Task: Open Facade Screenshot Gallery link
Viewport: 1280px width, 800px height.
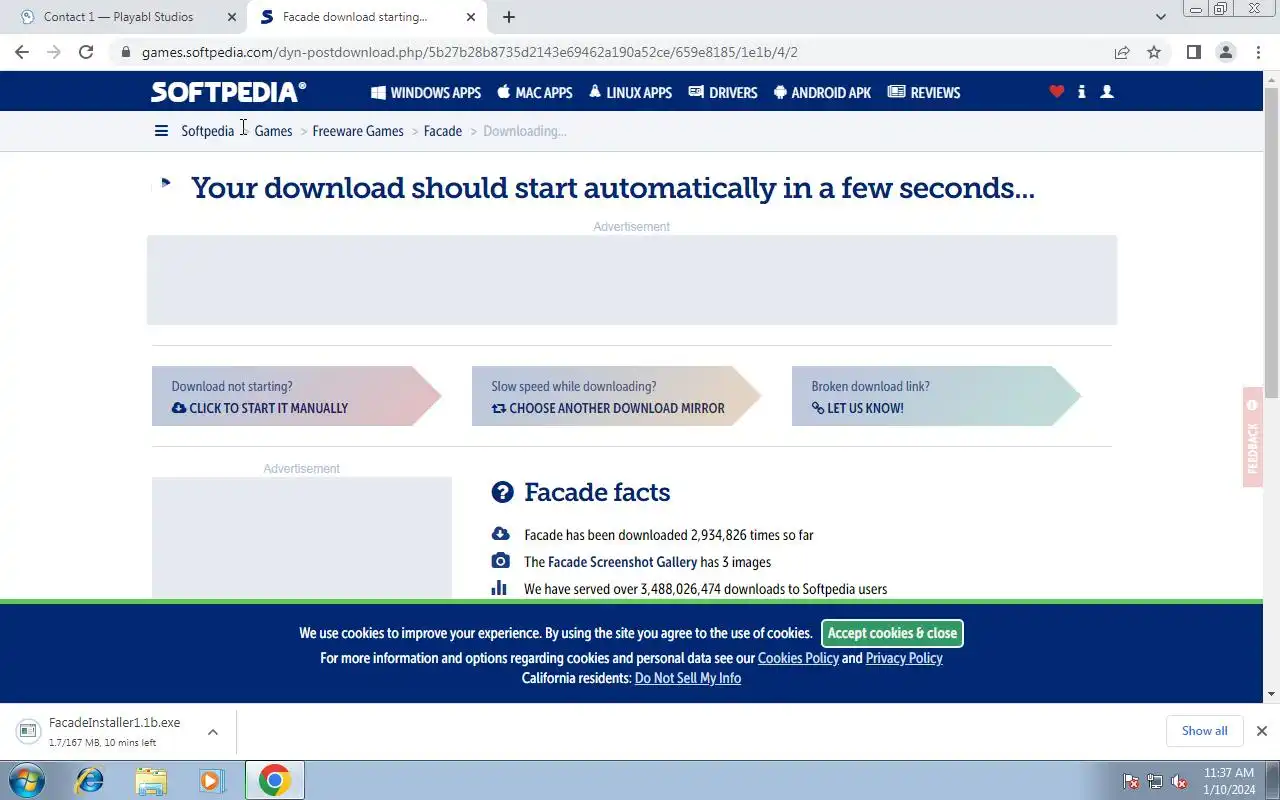Action: tap(622, 562)
